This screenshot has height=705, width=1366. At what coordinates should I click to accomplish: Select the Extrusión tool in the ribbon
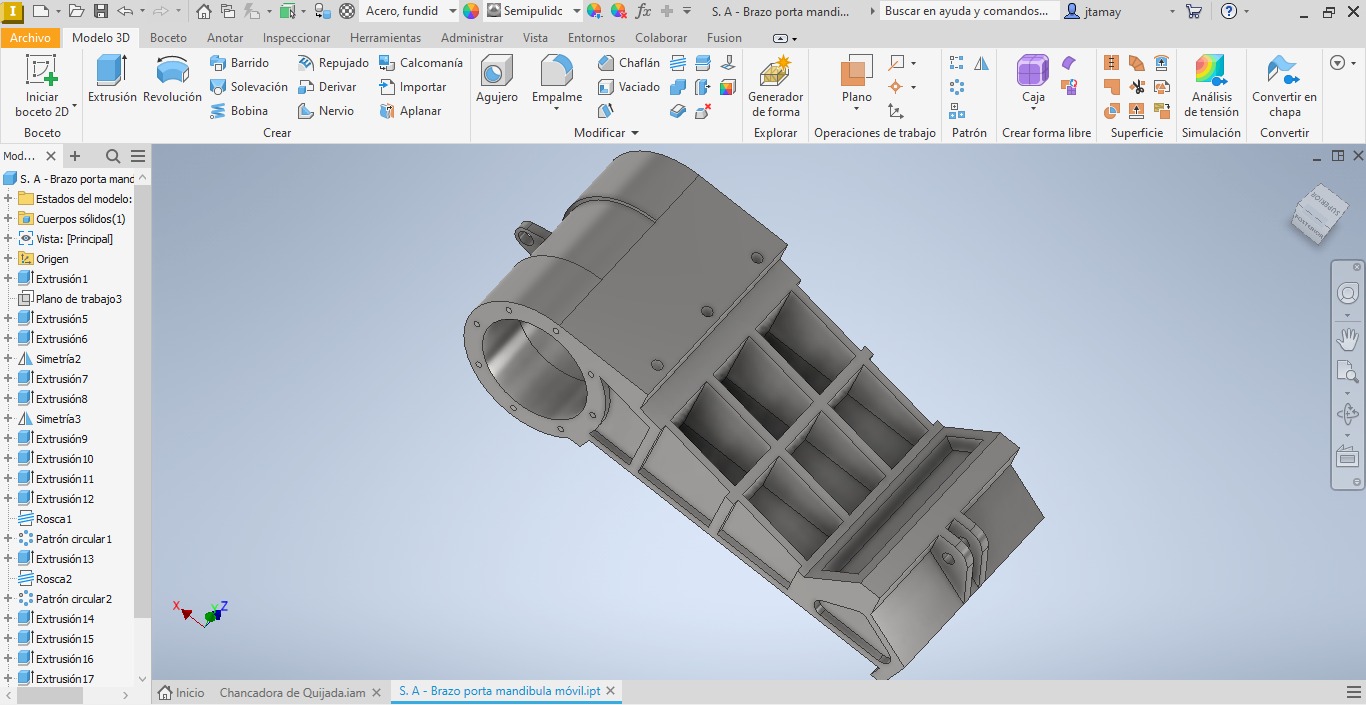coord(112,80)
